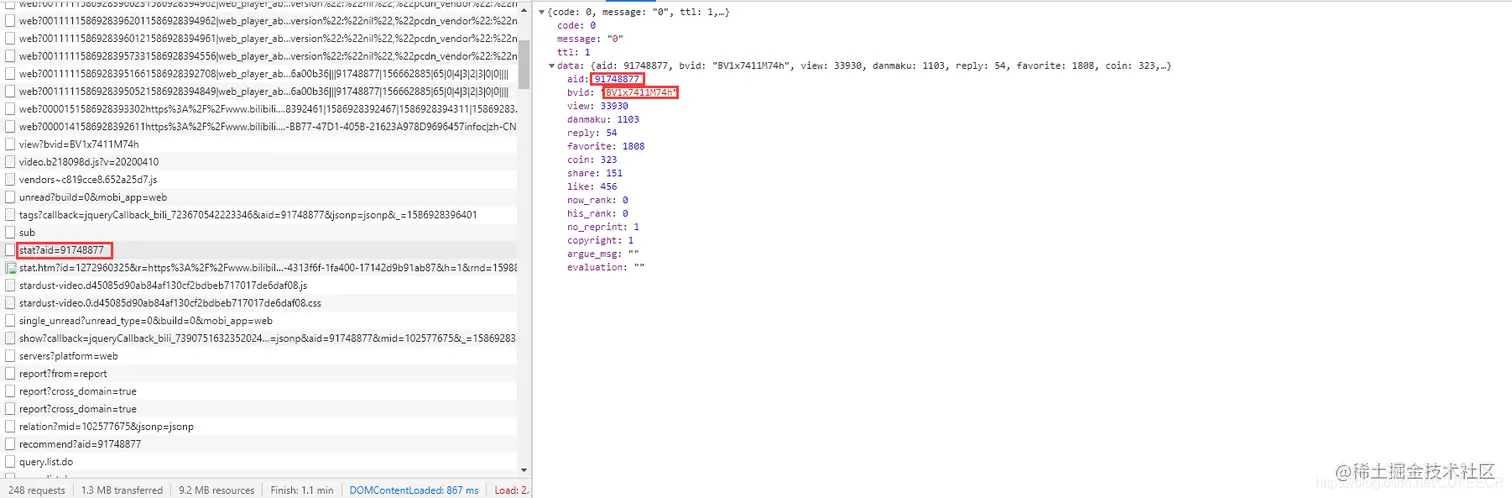Click the favorite: 1808 property

coord(606,146)
